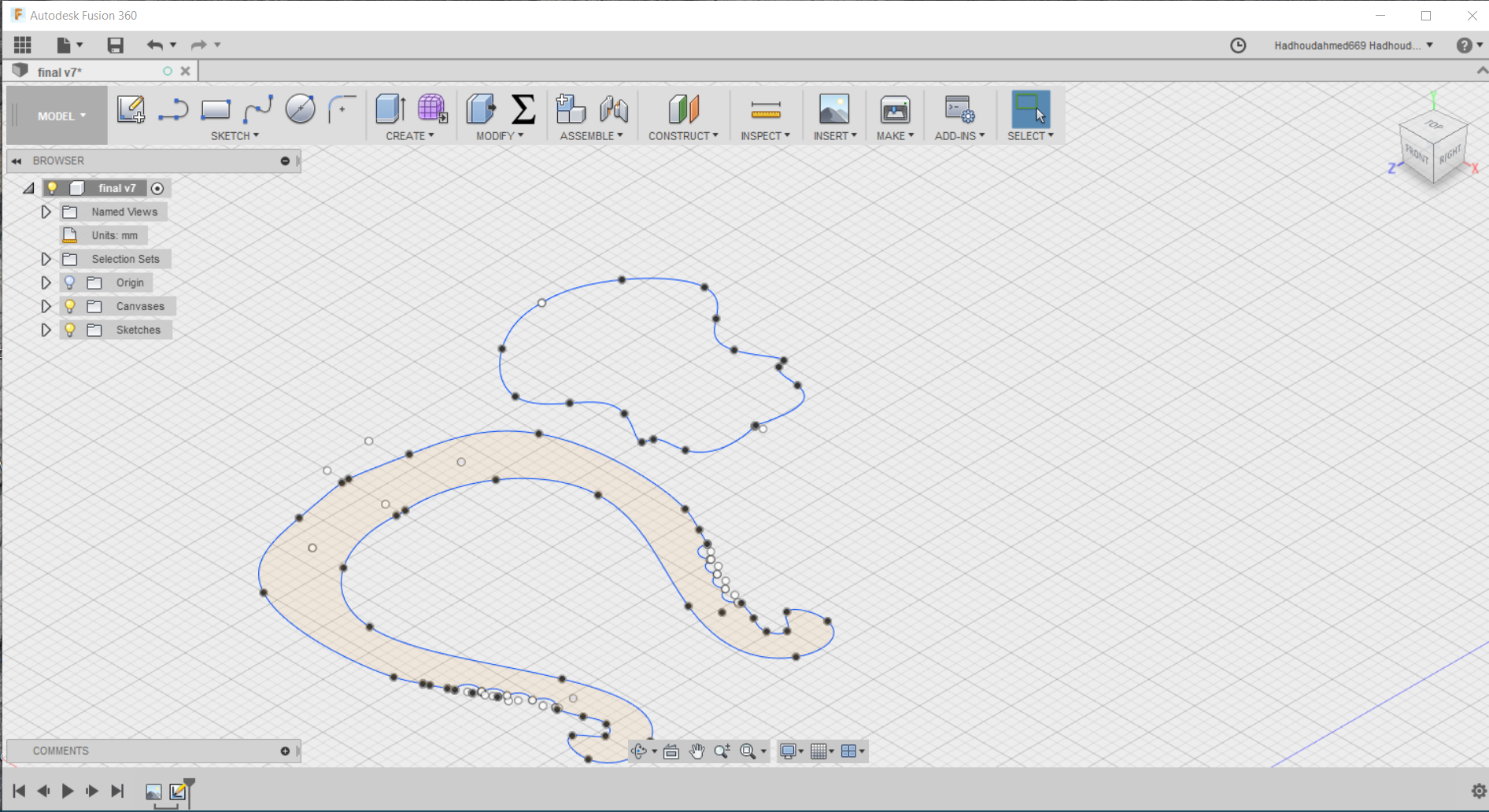Open the CONSTRUCT menu
The height and width of the screenshot is (812, 1489).
click(x=683, y=136)
